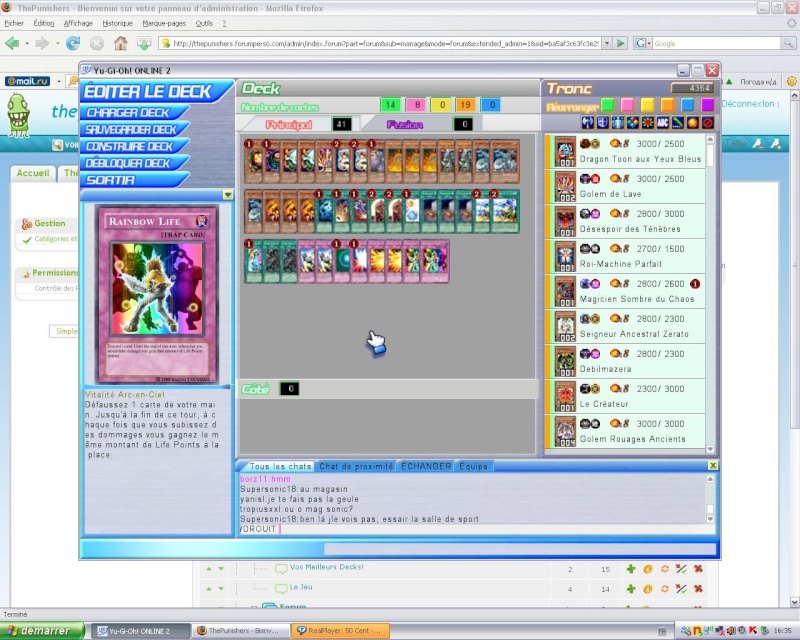Image resolution: width=800 pixels, height=640 pixels.
Task: Open the back-button history dropdown arrow
Action: [27, 43]
